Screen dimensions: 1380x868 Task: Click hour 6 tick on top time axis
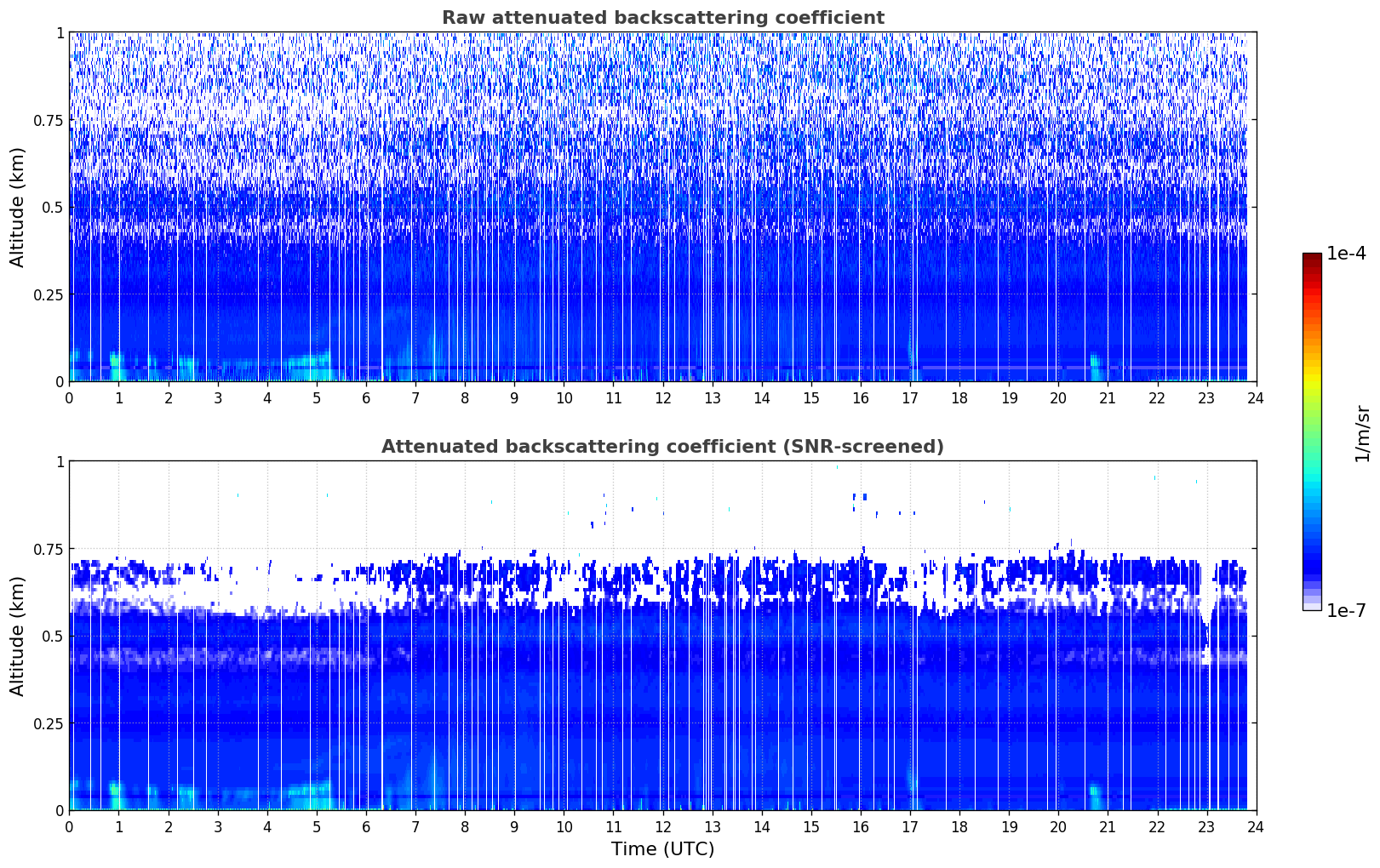[366, 398]
